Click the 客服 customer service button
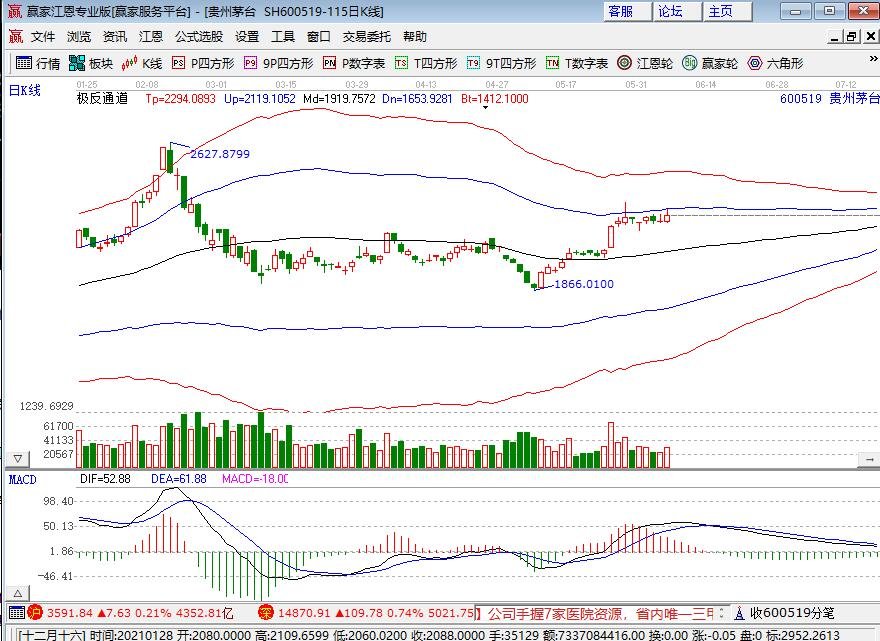880x641 pixels. point(620,11)
